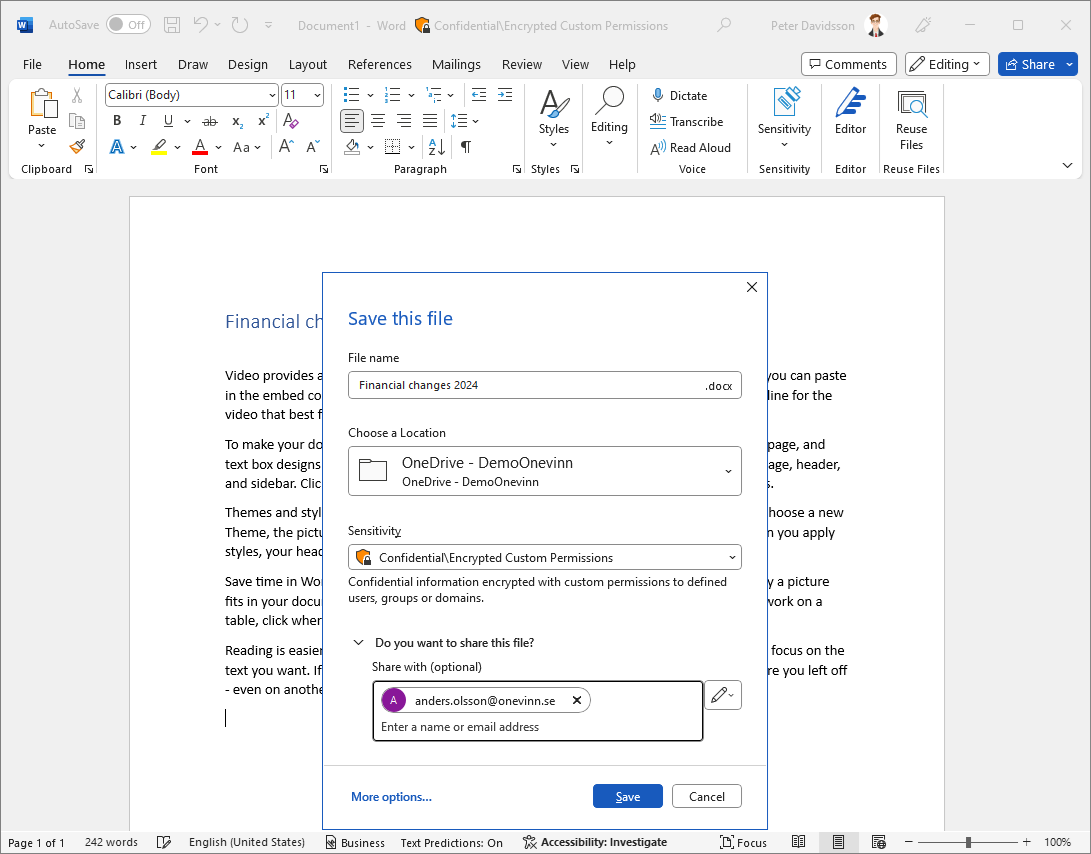Screen dimensions: 1091x854
Task: Click the Format Painter icon
Action: (77, 147)
